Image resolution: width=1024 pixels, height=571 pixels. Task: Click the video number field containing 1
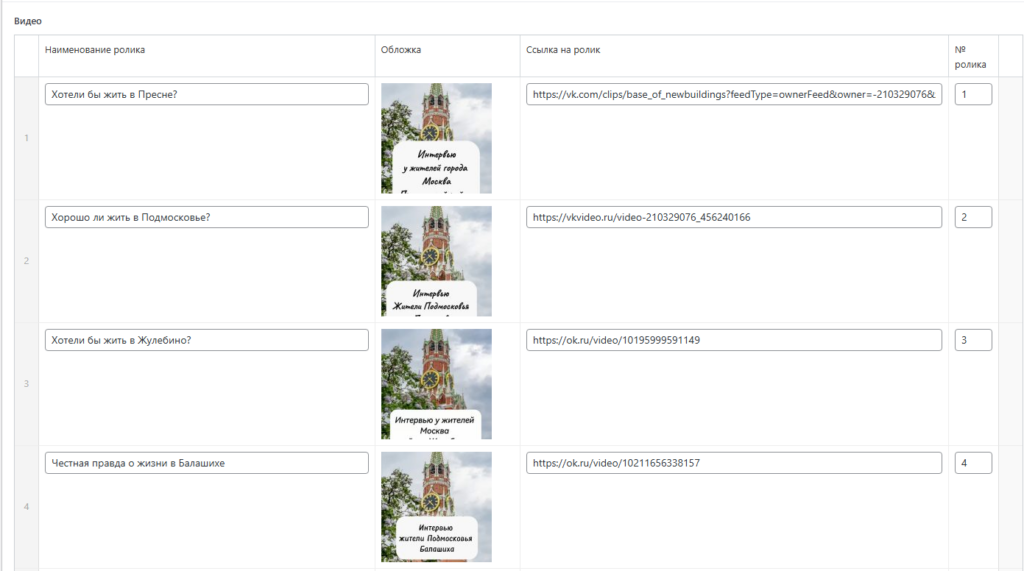(x=973, y=94)
